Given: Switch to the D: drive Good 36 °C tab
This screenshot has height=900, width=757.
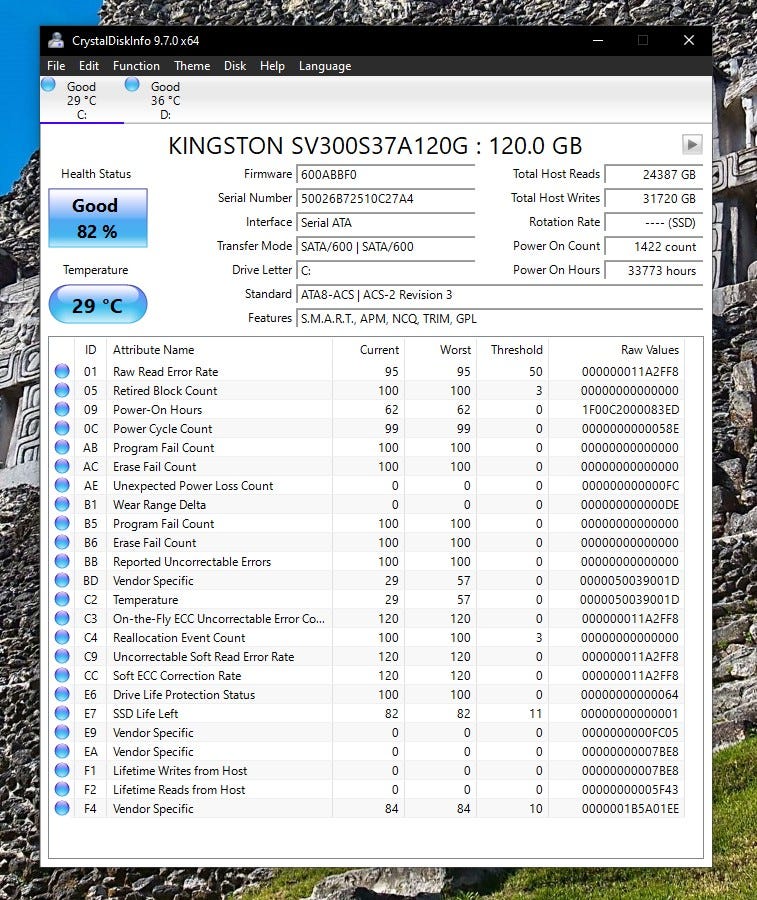Looking at the screenshot, I should (x=165, y=100).
